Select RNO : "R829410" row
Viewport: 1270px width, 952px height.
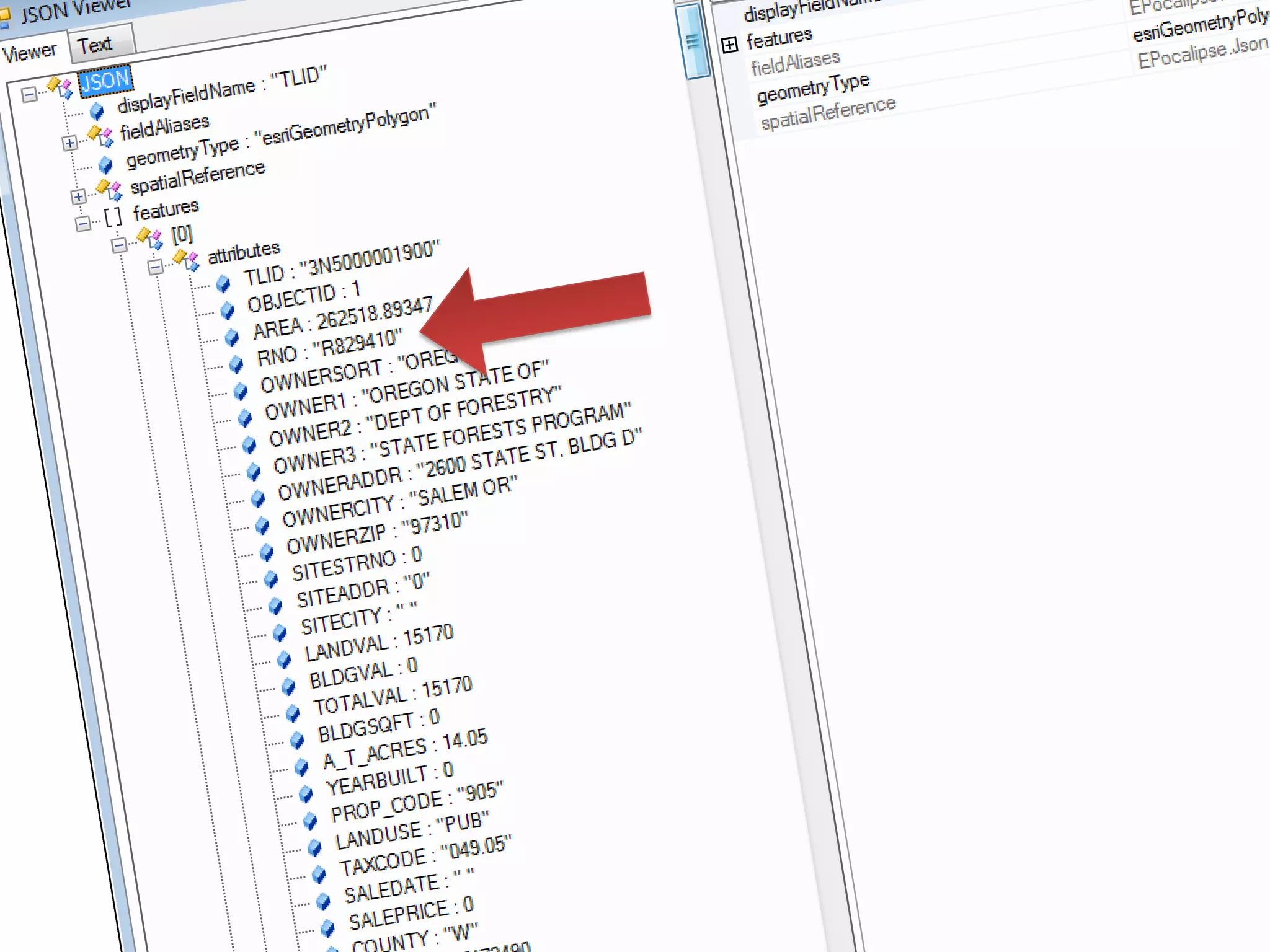pyautogui.click(x=329, y=347)
